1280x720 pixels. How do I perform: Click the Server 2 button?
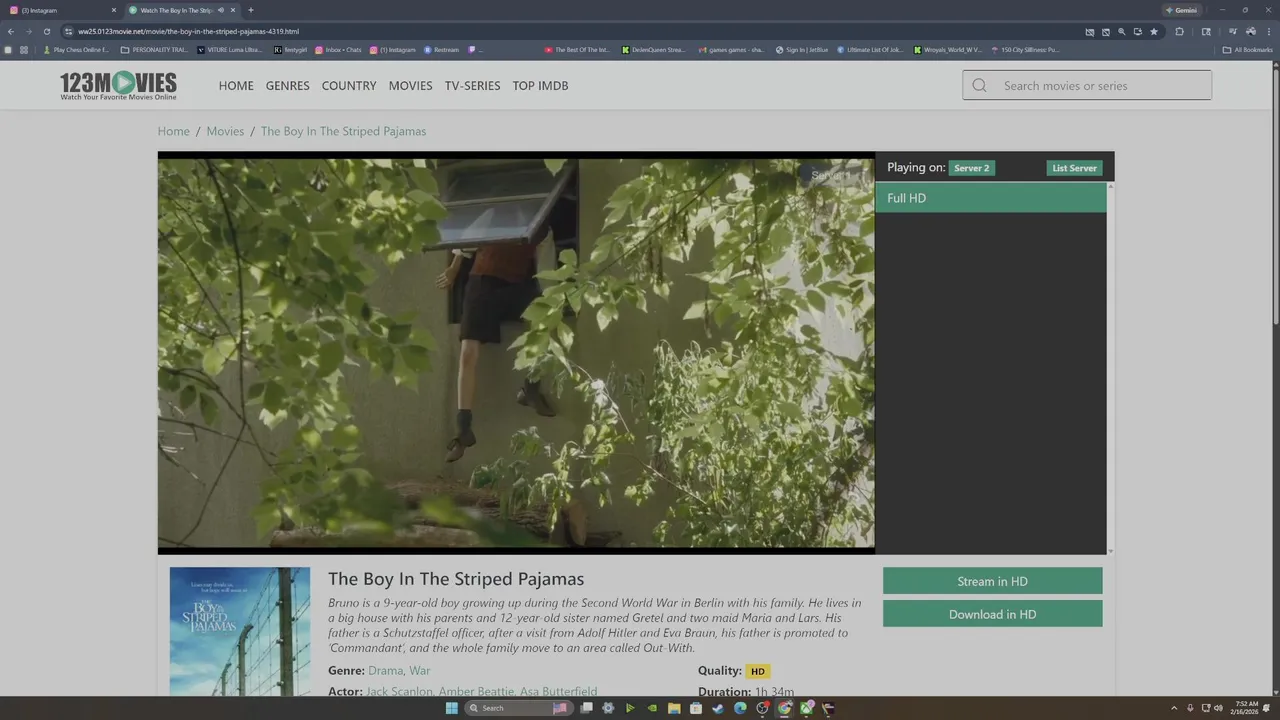(972, 168)
